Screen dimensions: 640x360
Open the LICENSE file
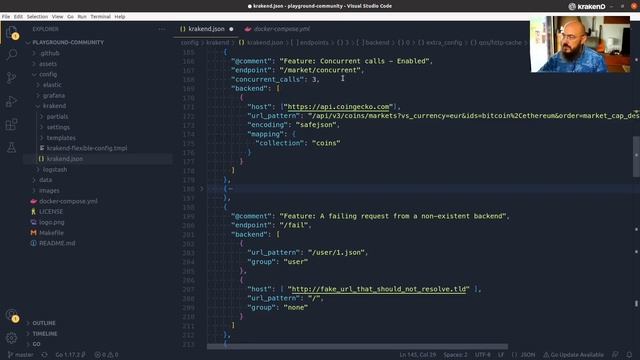click(x=51, y=211)
